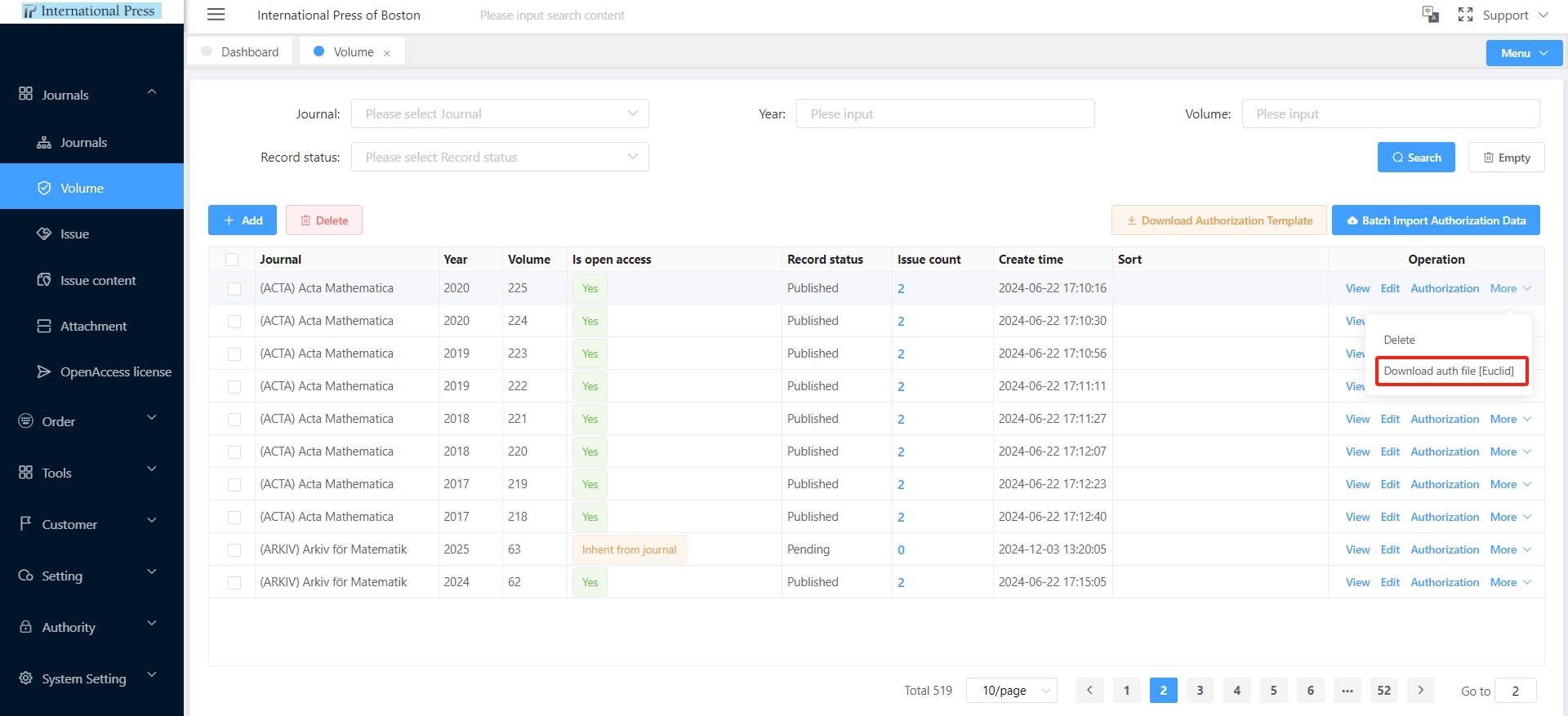Click View for volume 225
The image size is (1568, 716).
(x=1357, y=288)
